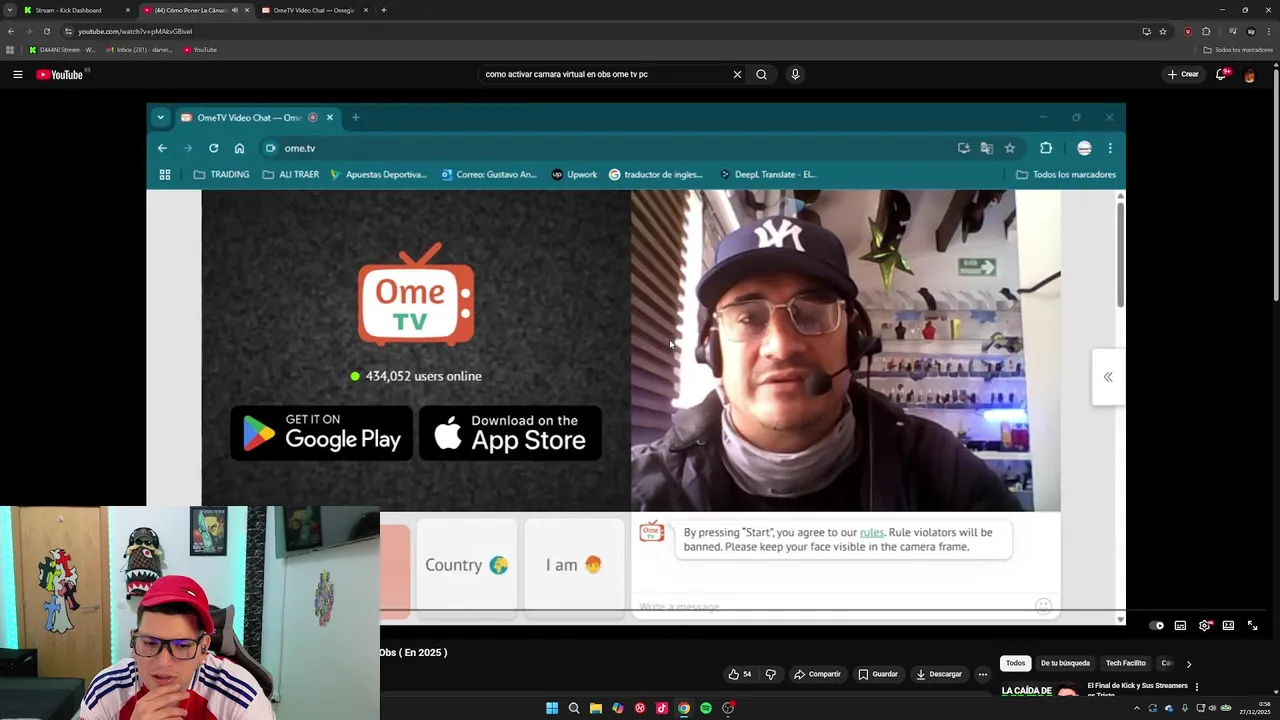Image resolution: width=1280 pixels, height=720 pixels.
Task: Open D444NI Stream bookmark
Action: 62,50
